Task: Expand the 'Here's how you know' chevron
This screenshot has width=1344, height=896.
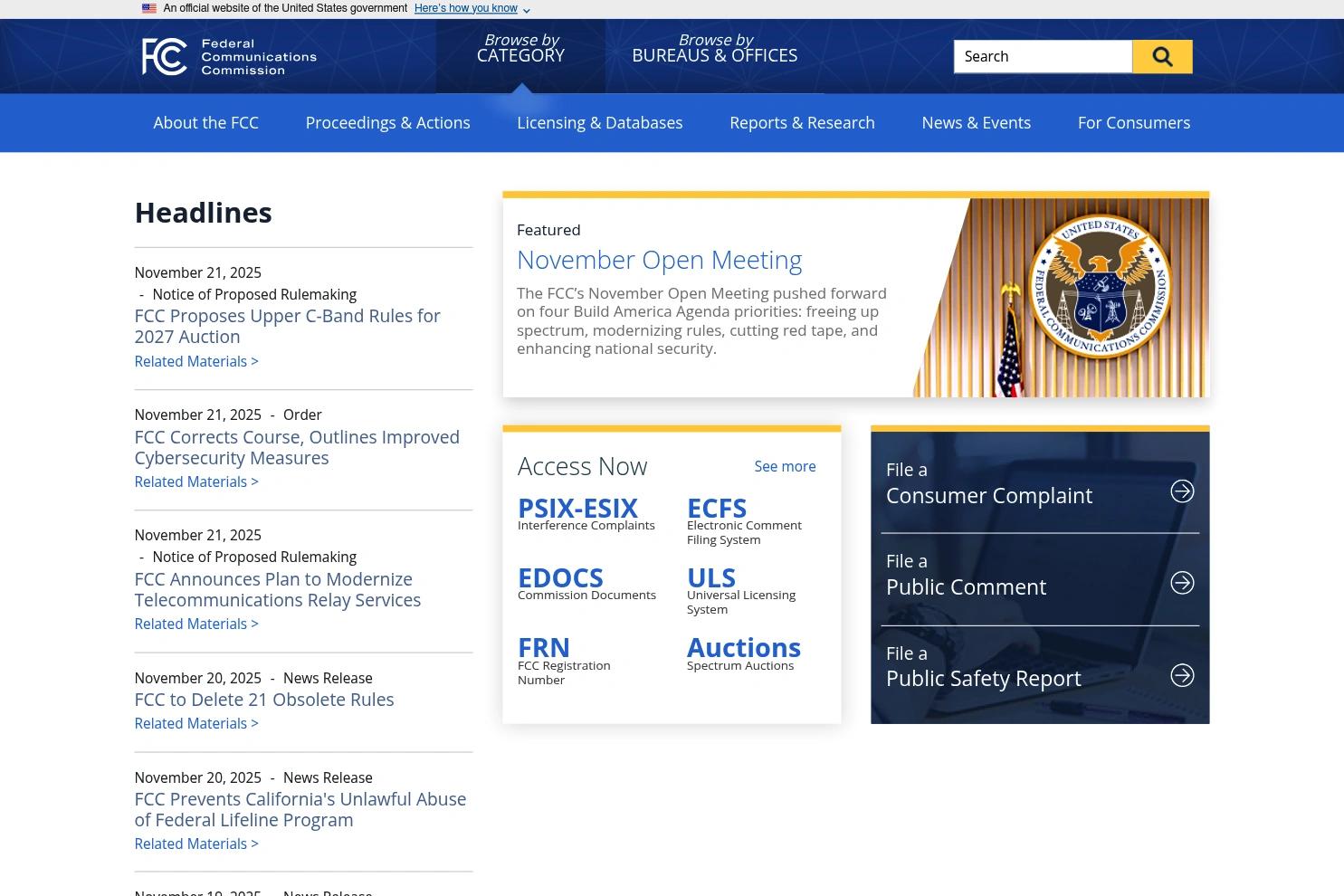Action: (527, 10)
